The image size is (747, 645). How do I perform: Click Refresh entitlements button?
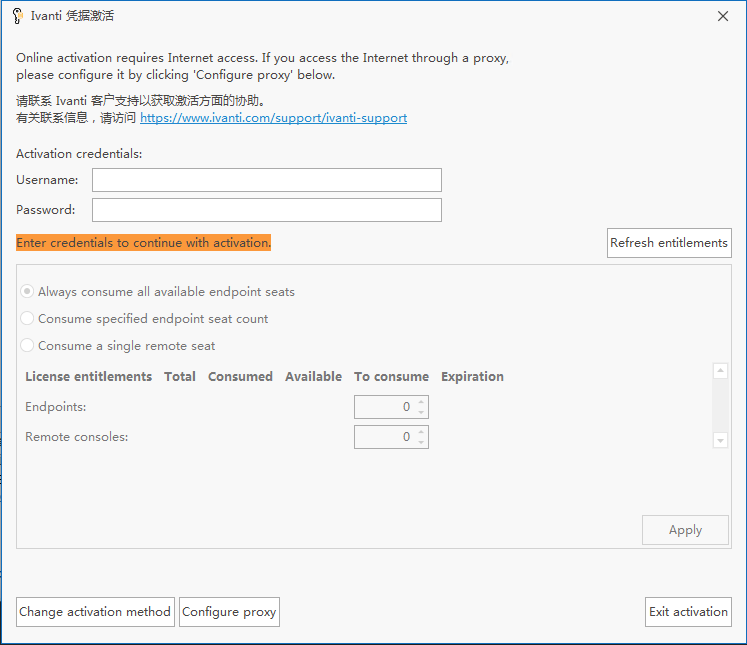pyautogui.click(x=669, y=243)
